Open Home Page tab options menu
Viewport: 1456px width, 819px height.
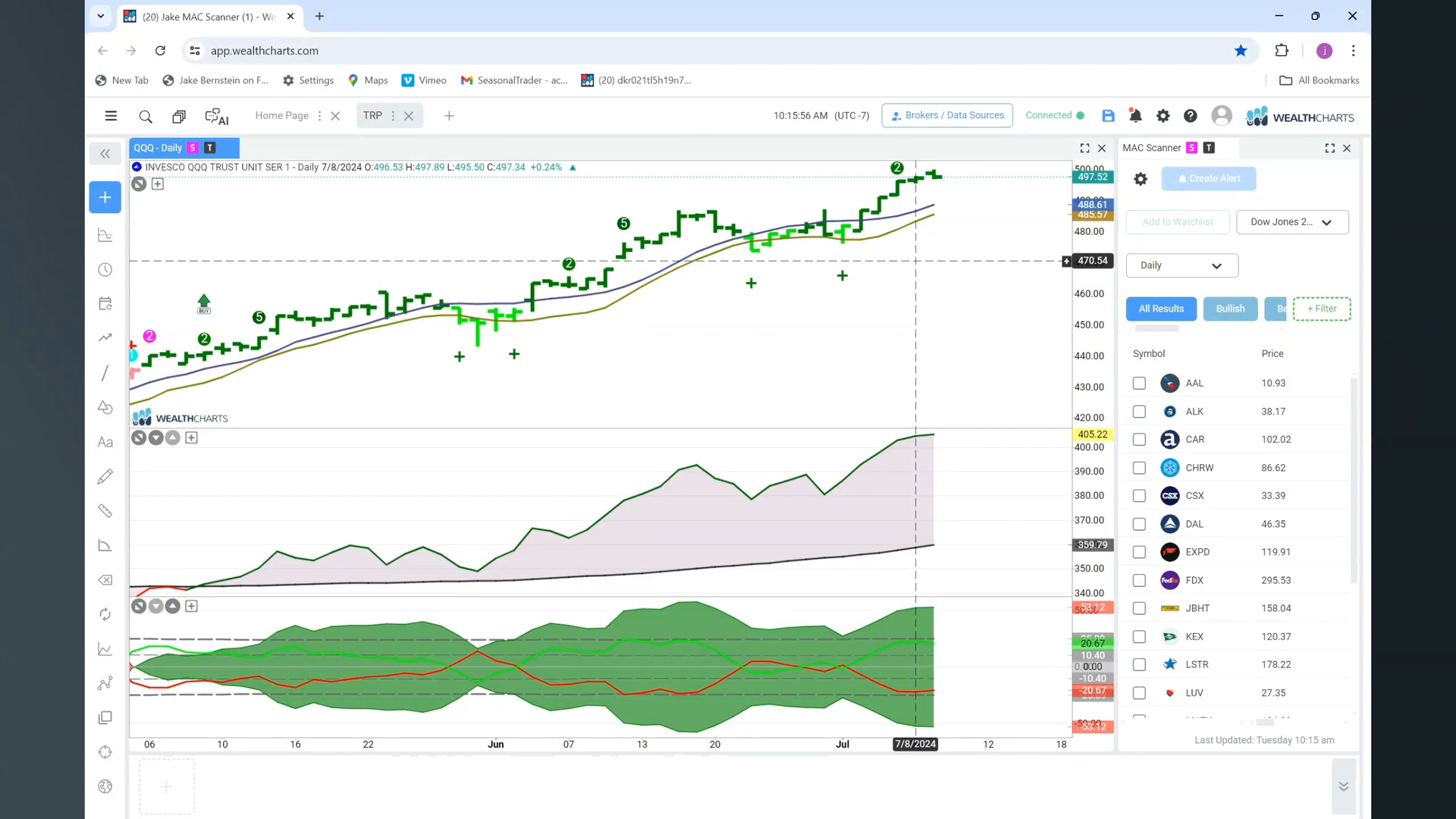319,116
